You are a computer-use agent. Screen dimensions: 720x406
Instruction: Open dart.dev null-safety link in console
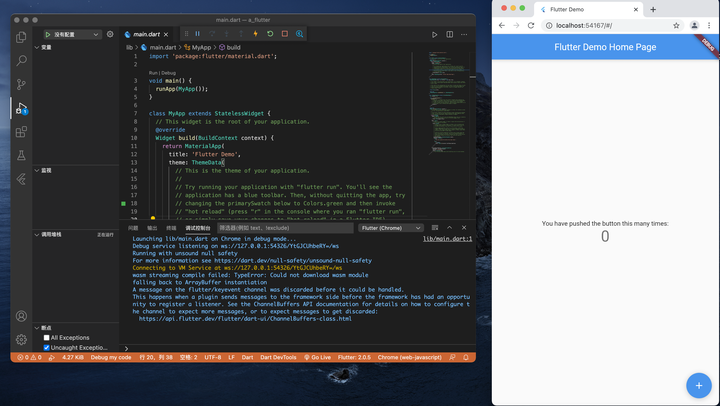coord(293,260)
